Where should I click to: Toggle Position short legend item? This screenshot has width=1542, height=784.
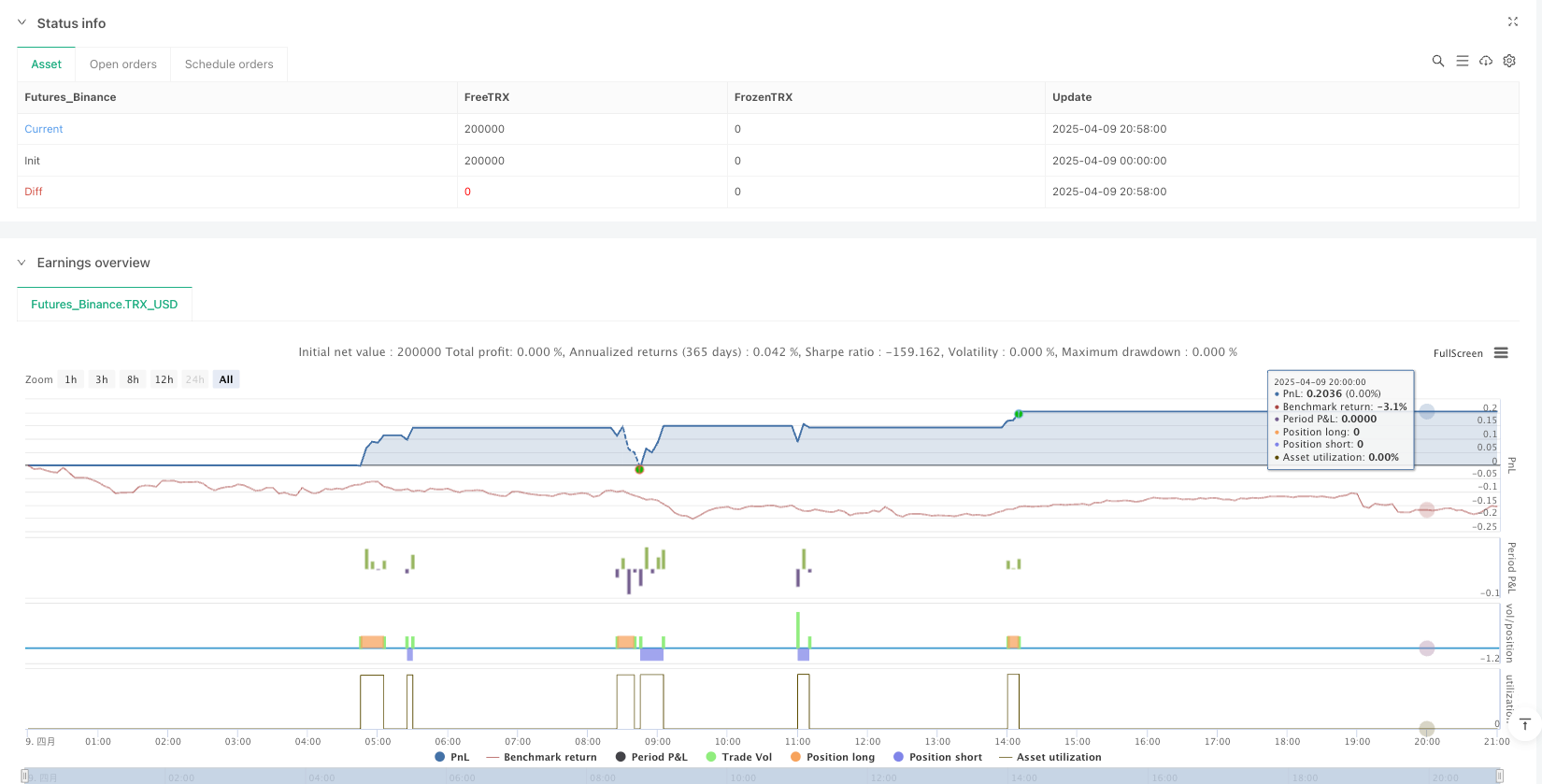pos(937,757)
